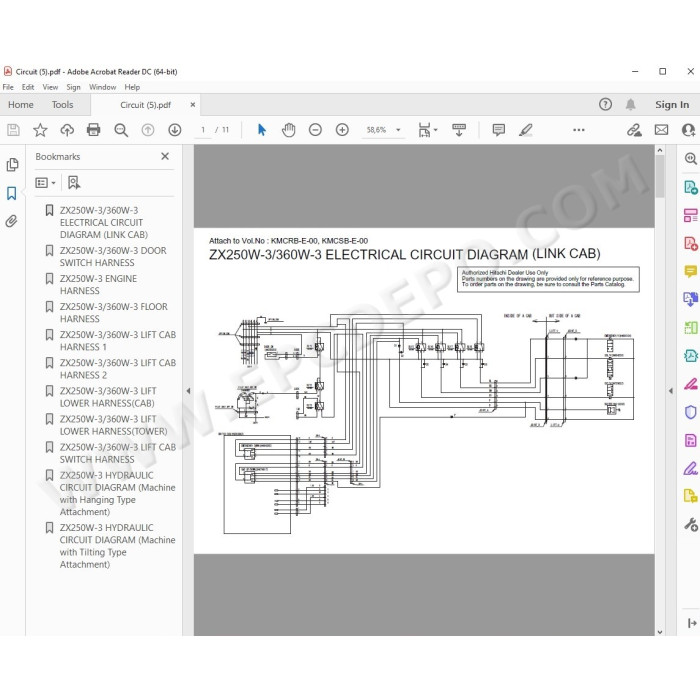
Task: Open the Find text magnifier
Action: click(x=121, y=130)
